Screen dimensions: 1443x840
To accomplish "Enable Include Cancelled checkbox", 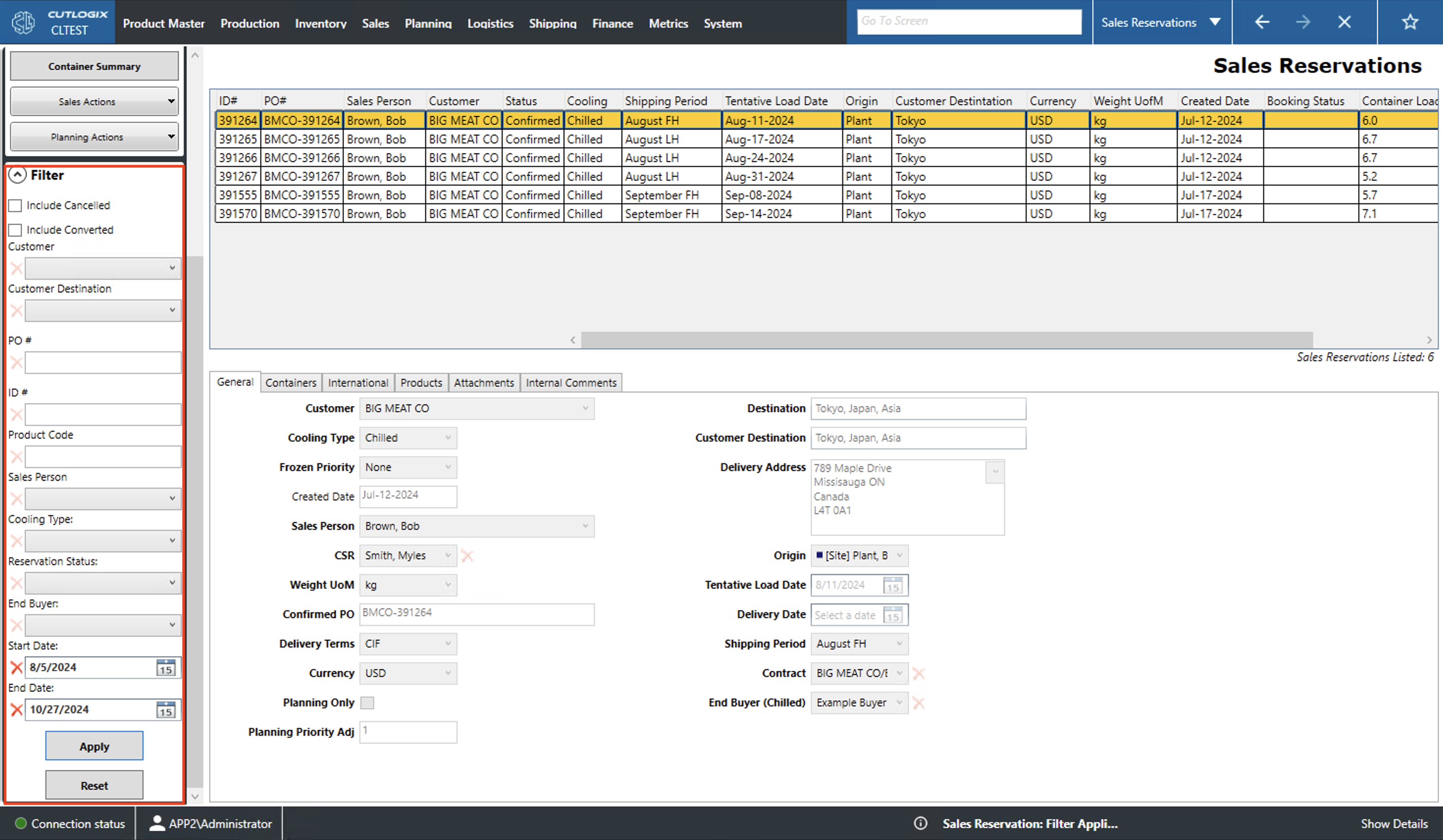I will click(16, 205).
